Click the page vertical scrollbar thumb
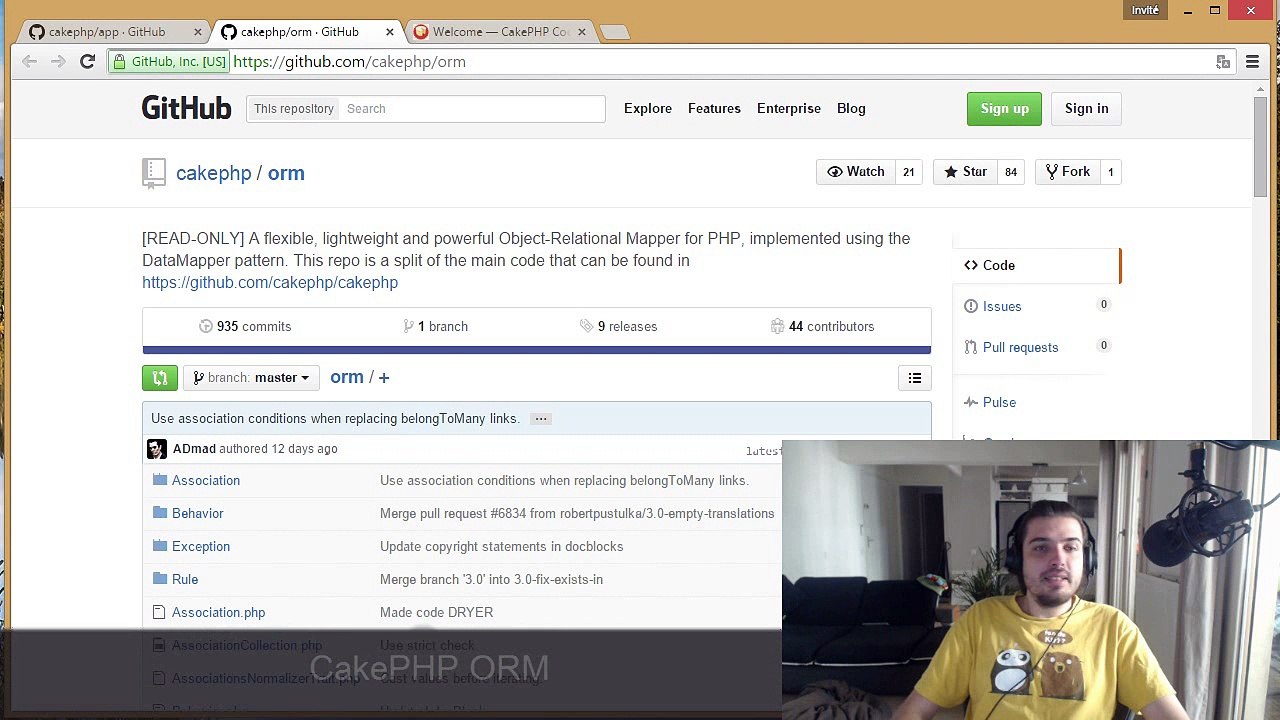The height and width of the screenshot is (720, 1280). (1260, 146)
